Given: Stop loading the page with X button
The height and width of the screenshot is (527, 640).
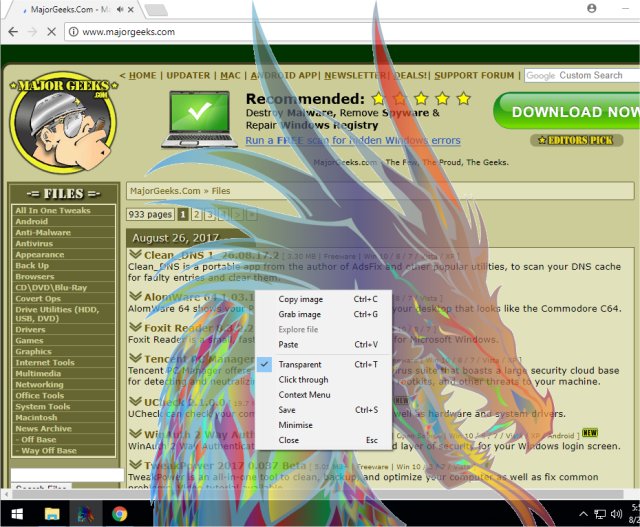Looking at the screenshot, I should tap(51, 32).
